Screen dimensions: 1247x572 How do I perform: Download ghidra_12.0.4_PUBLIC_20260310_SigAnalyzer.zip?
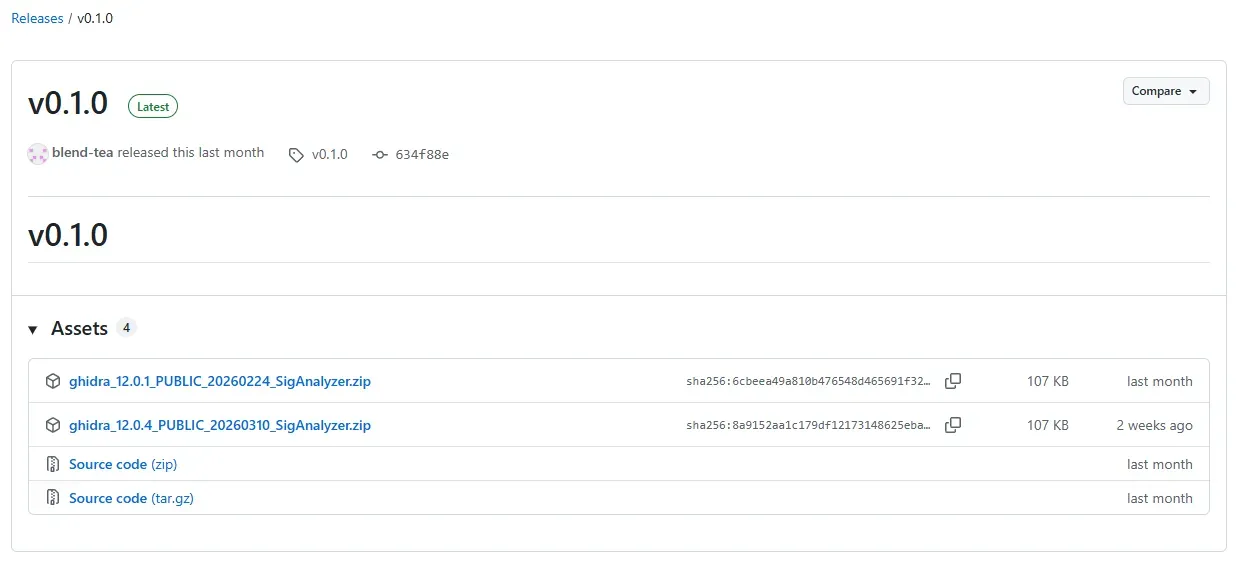tap(220, 425)
